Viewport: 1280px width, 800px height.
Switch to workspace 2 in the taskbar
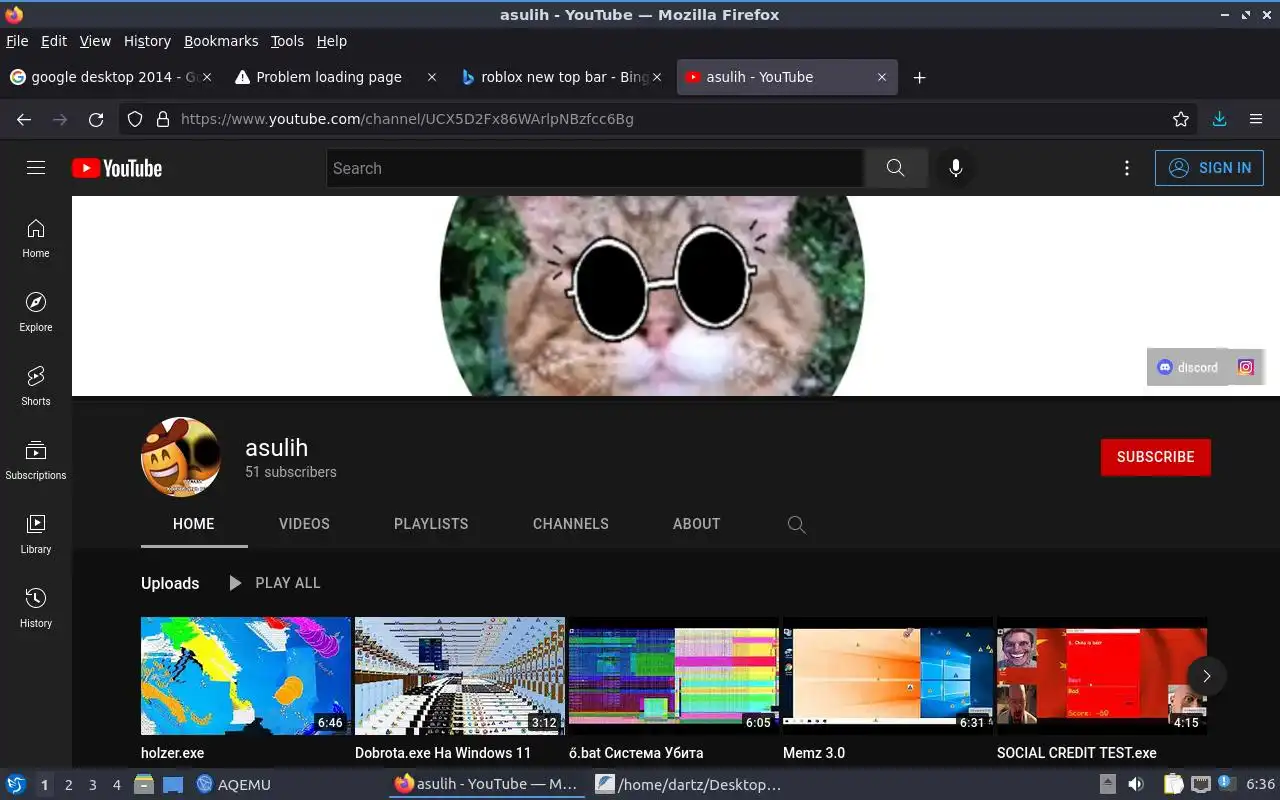(x=68, y=785)
